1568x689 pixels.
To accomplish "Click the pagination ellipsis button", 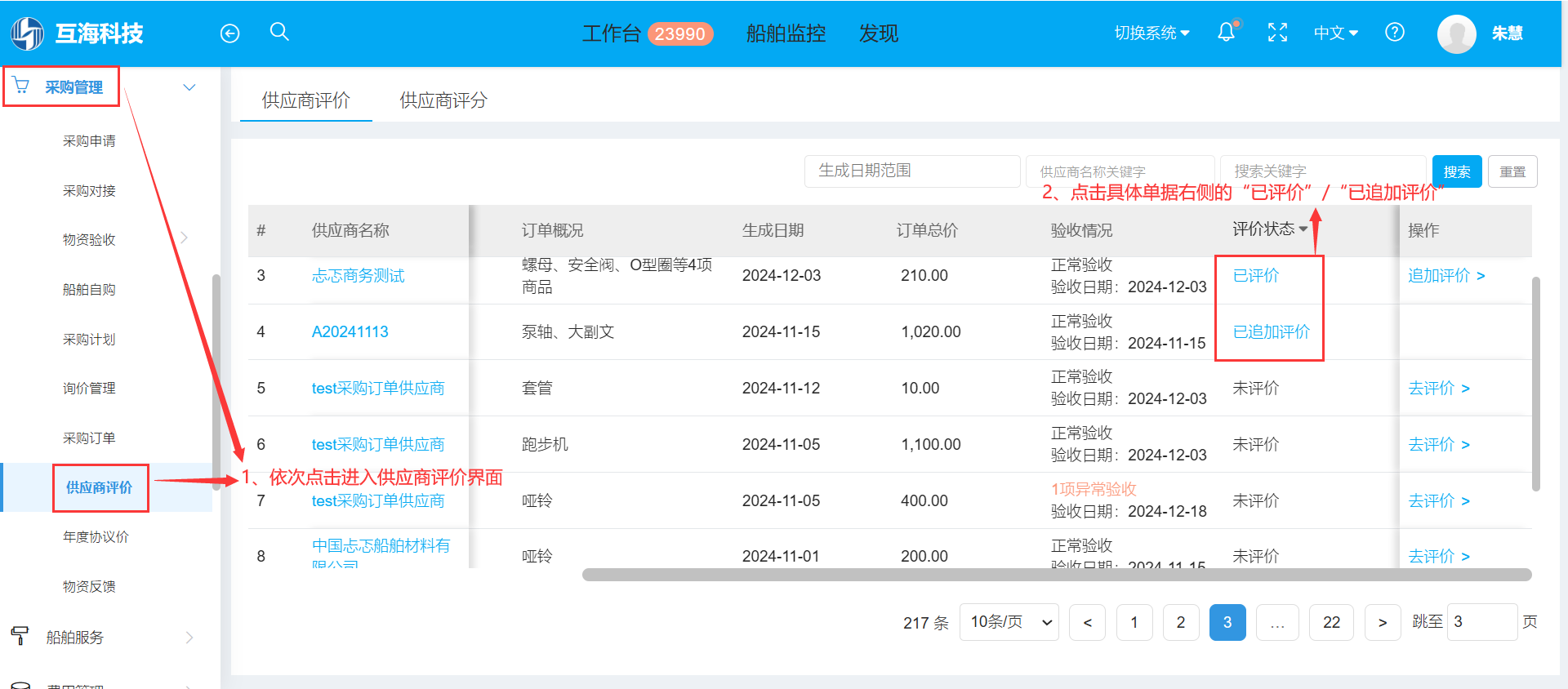I will [x=1277, y=622].
